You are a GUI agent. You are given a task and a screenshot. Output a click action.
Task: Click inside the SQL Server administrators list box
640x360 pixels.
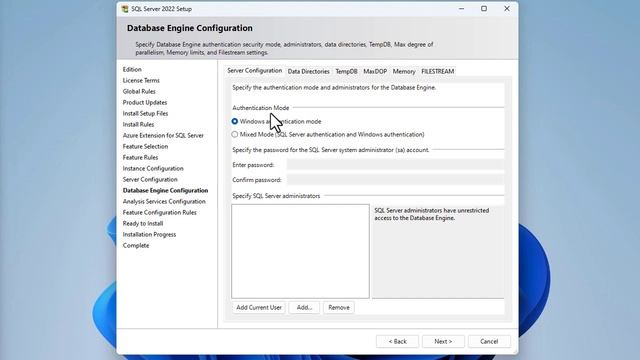pos(300,251)
